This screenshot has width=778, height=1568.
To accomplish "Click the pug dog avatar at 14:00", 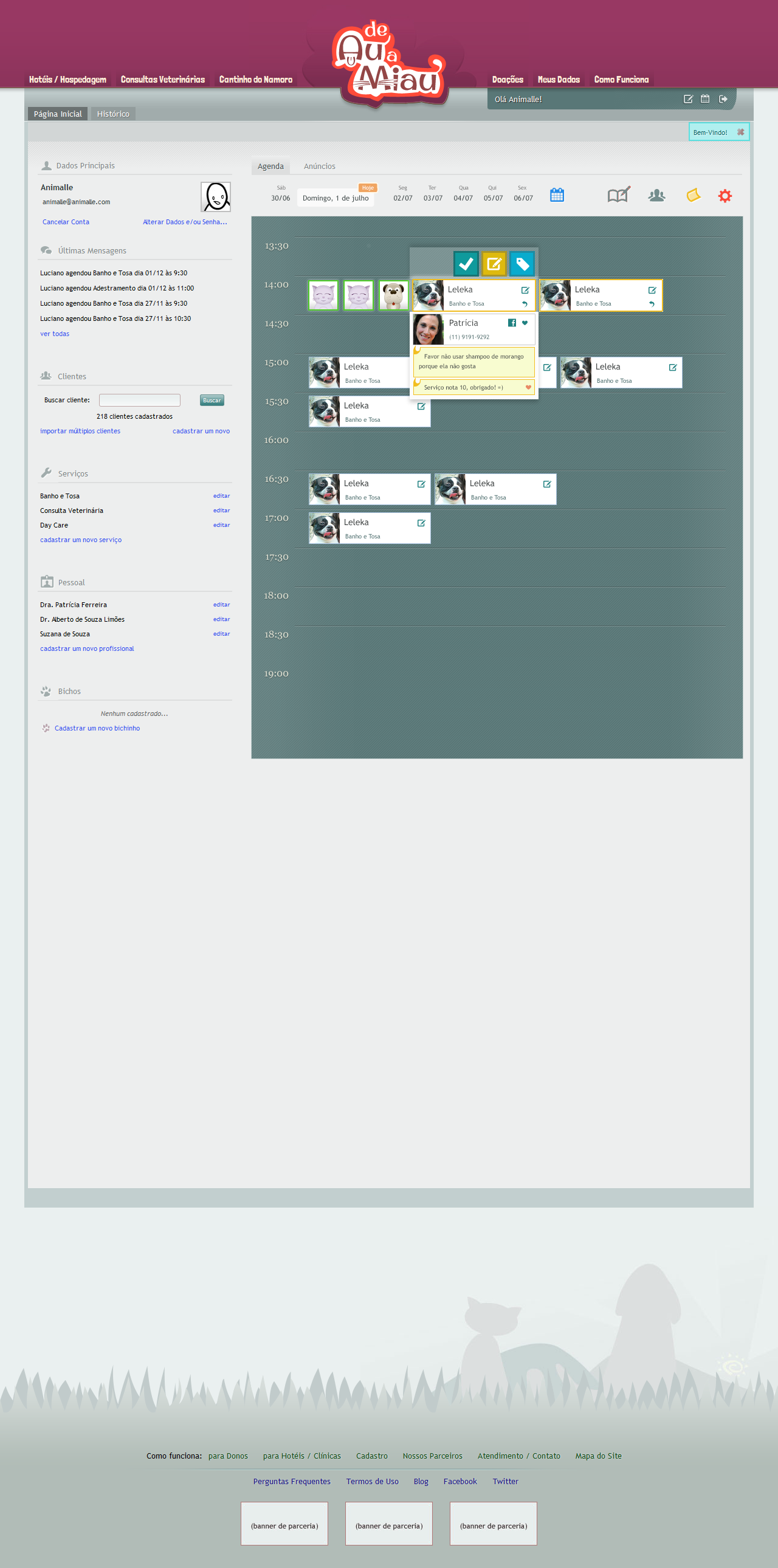I will pyautogui.click(x=393, y=295).
